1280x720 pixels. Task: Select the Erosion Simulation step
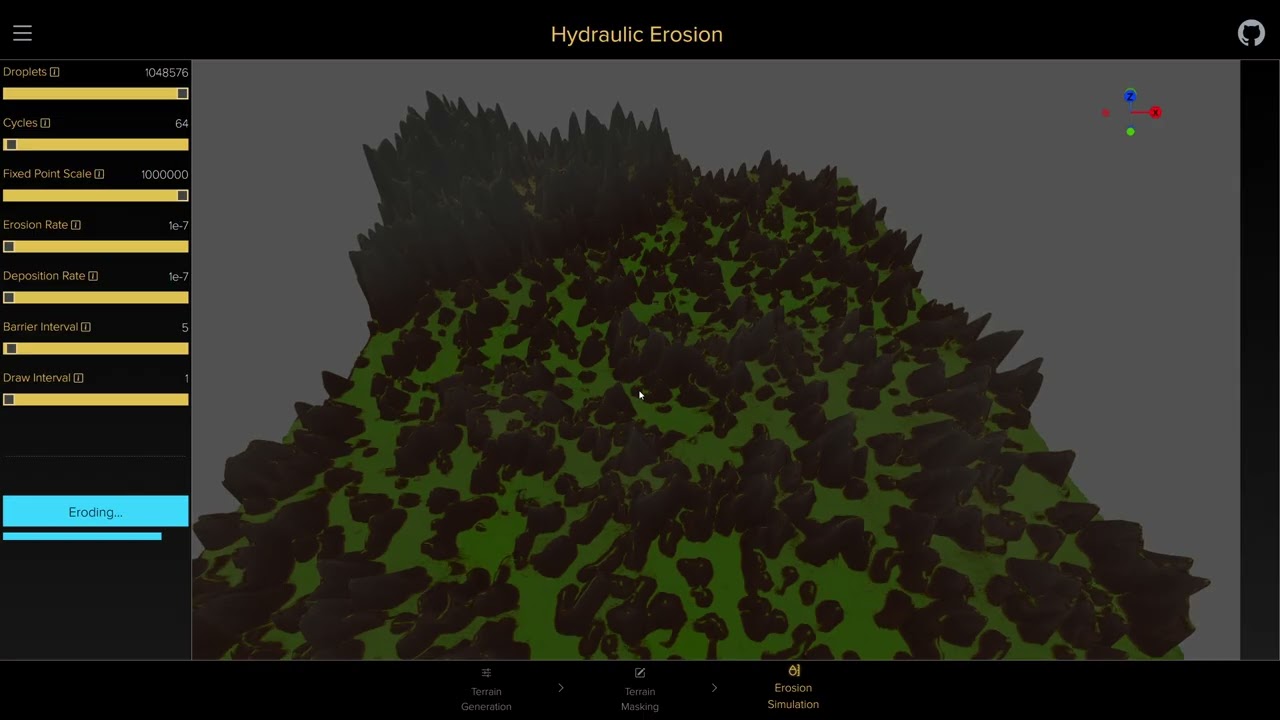(793, 687)
